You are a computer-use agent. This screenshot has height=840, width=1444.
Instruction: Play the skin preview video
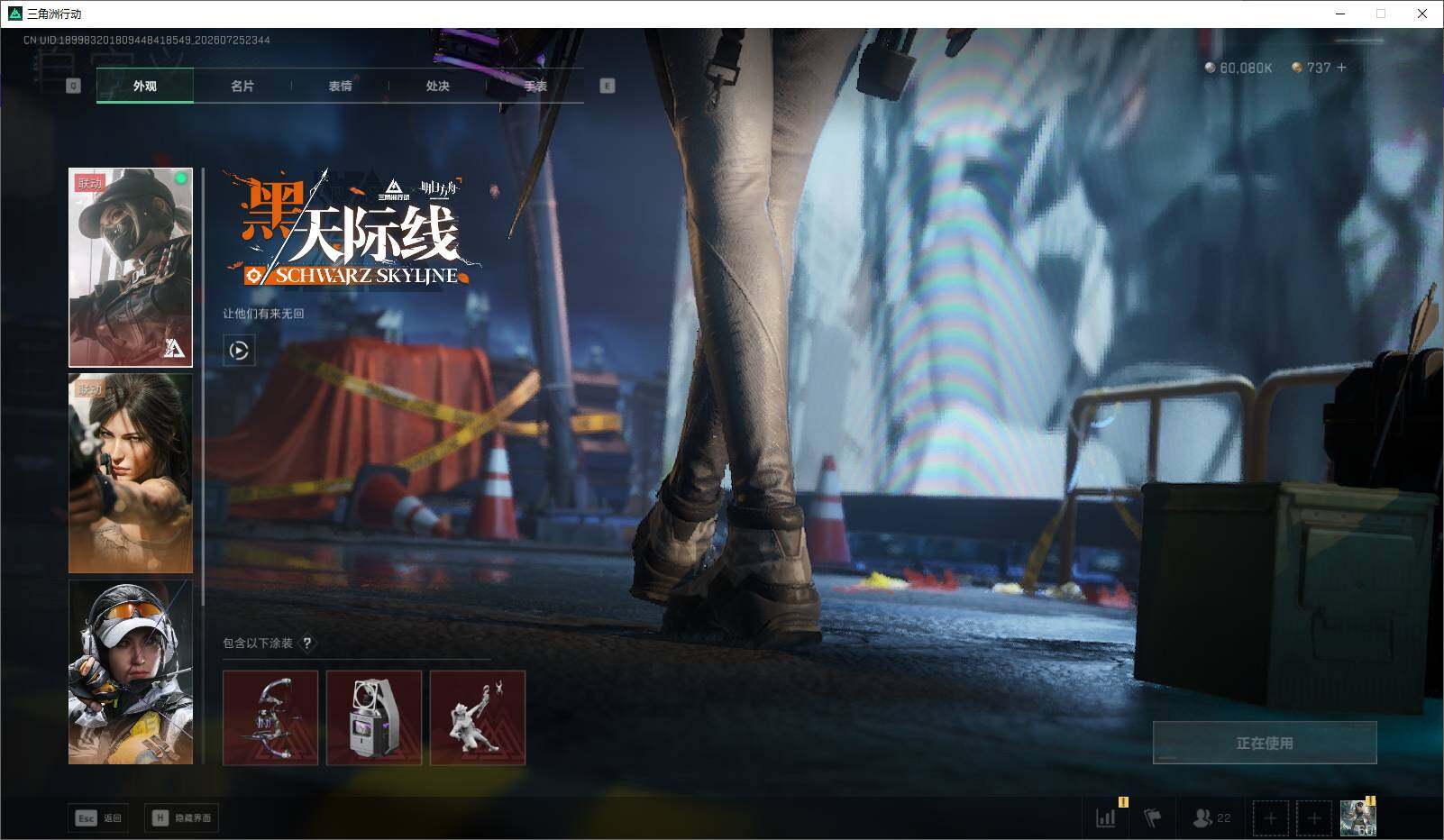pyautogui.click(x=239, y=351)
